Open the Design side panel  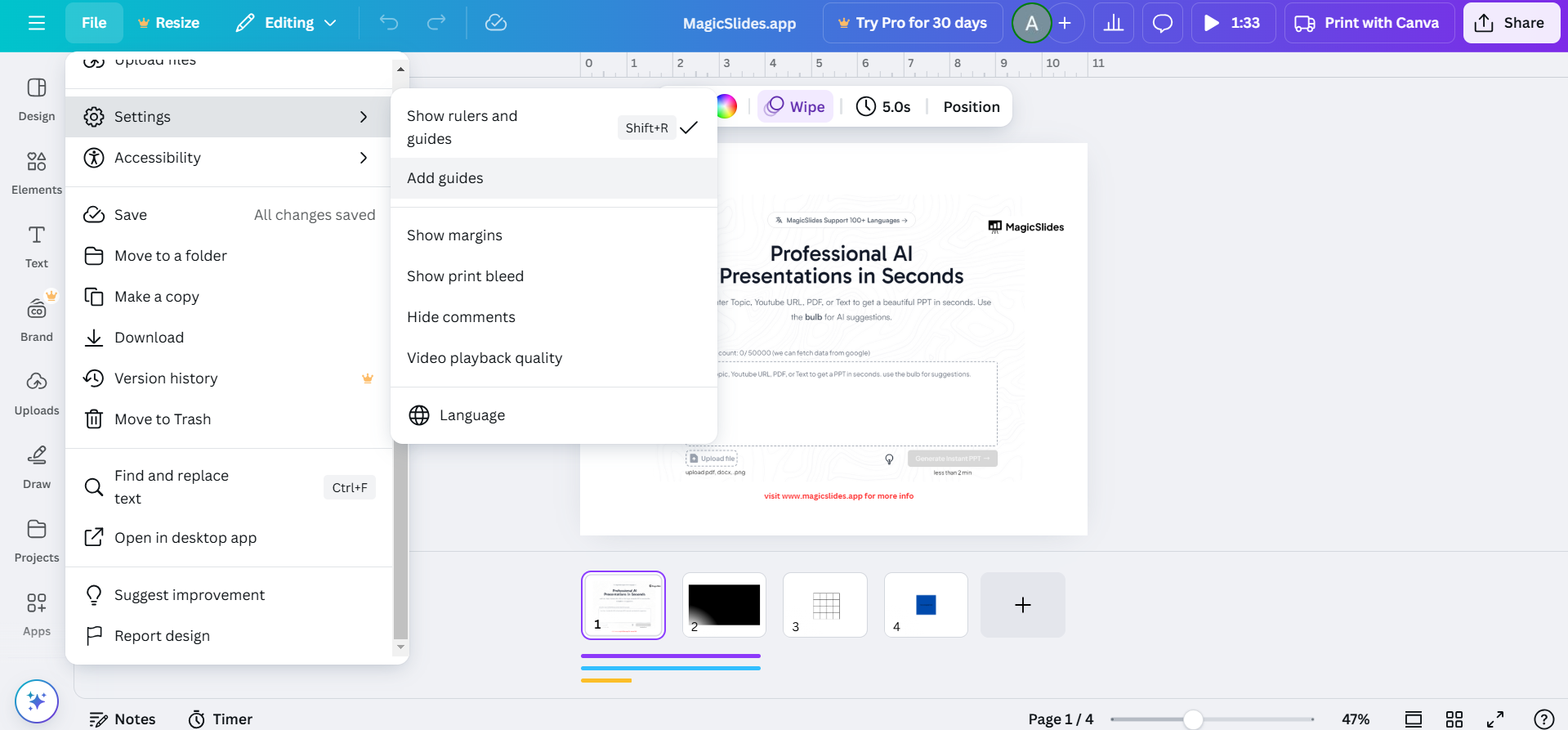(37, 99)
